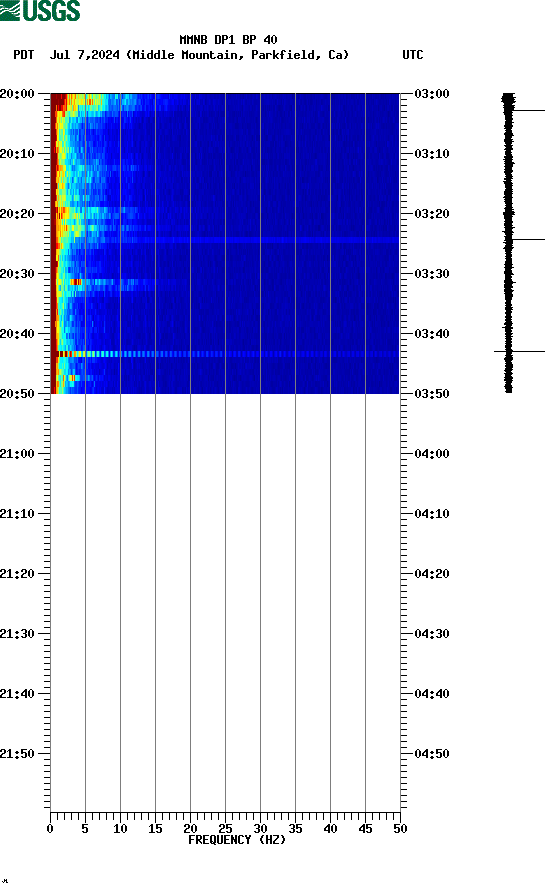This screenshot has width=552, height=892.
Task: Click the '21:10' PDT time label
Action: point(17,514)
